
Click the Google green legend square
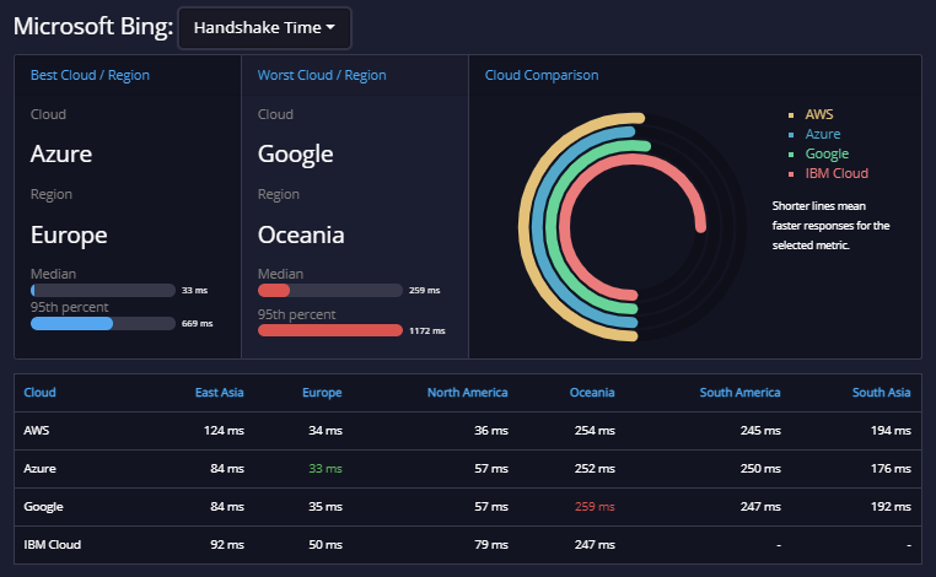(x=791, y=154)
